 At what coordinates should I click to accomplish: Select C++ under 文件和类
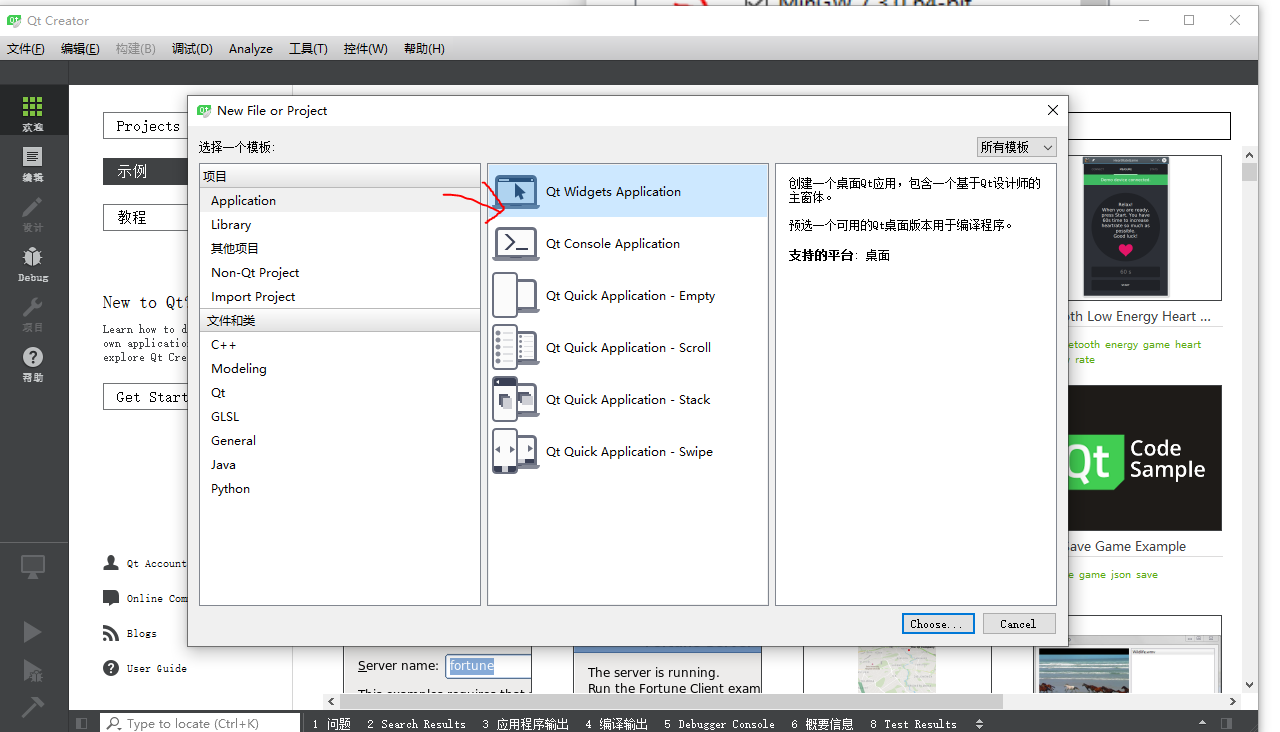click(x=340, y=344)
